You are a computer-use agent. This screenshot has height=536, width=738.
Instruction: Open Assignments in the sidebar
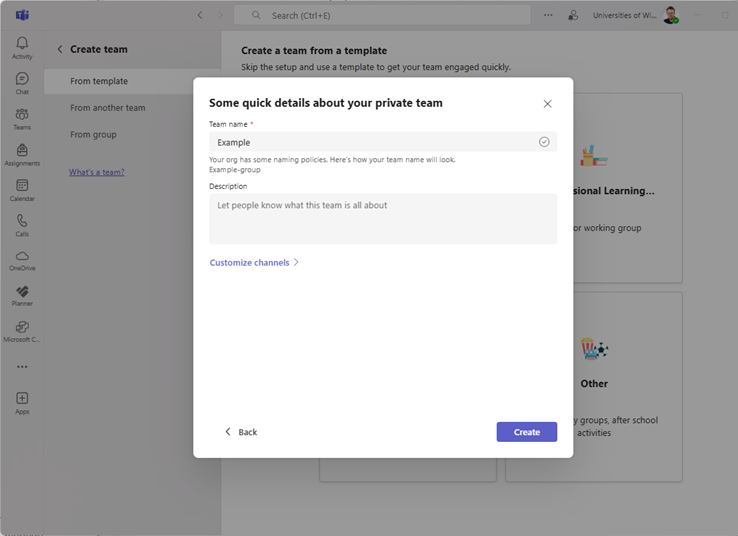click(22, 154)
